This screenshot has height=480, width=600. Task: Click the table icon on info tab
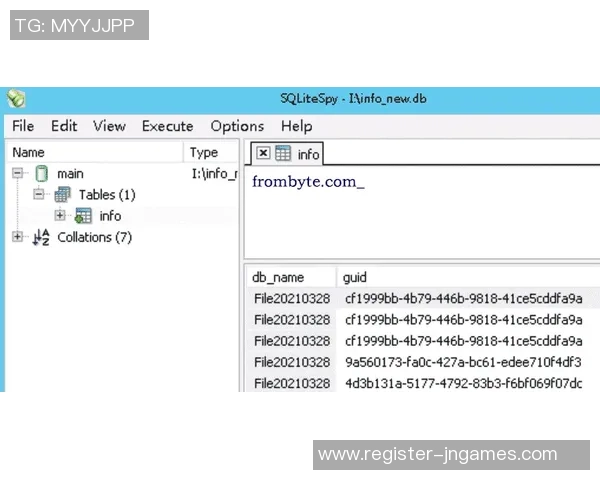(x=283, y=154)
